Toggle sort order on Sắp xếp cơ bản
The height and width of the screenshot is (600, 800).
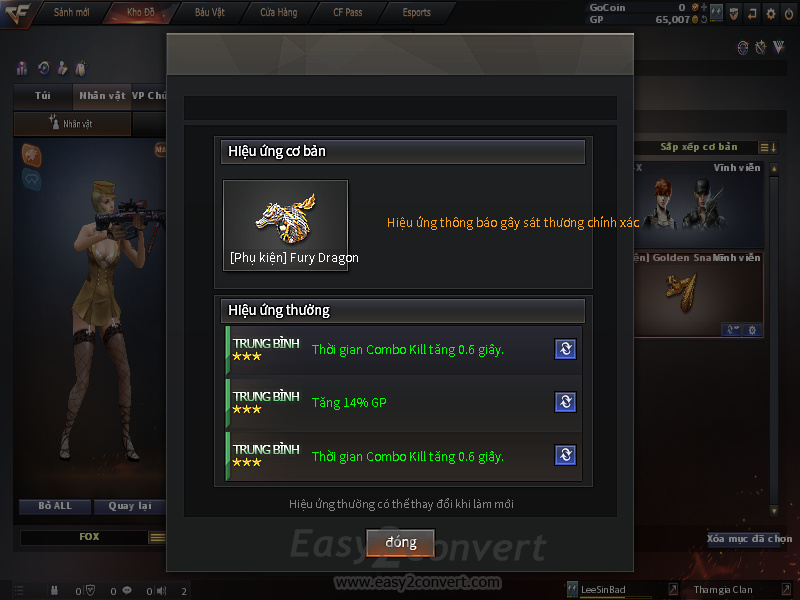click(768, 147)
